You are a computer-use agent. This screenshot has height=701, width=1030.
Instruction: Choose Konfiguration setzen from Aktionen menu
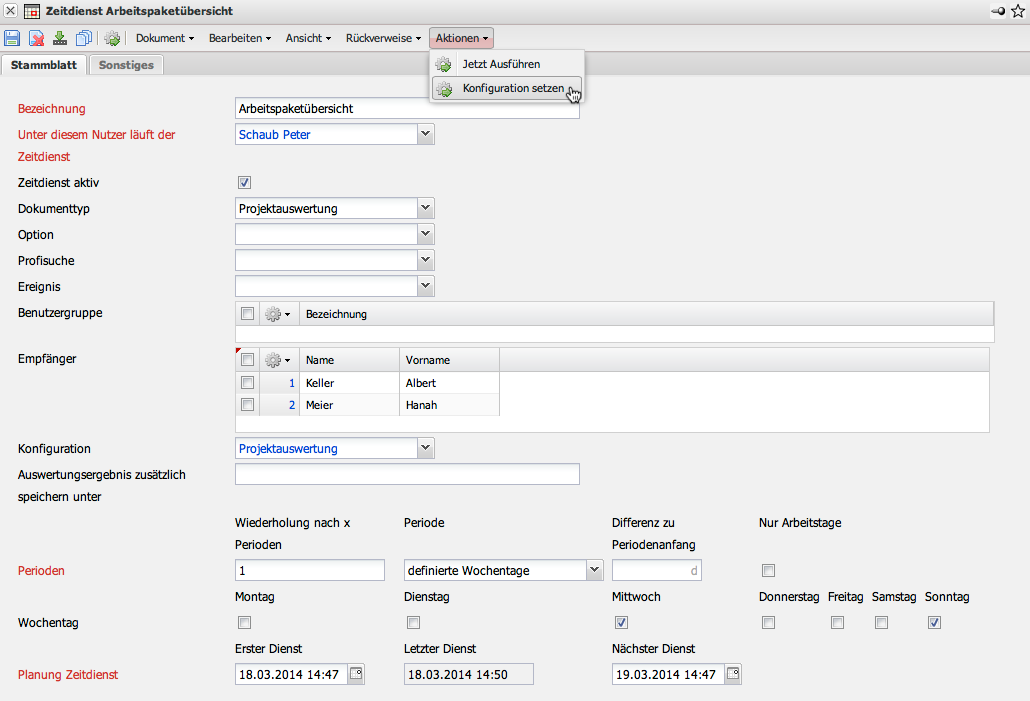[512, 89]
